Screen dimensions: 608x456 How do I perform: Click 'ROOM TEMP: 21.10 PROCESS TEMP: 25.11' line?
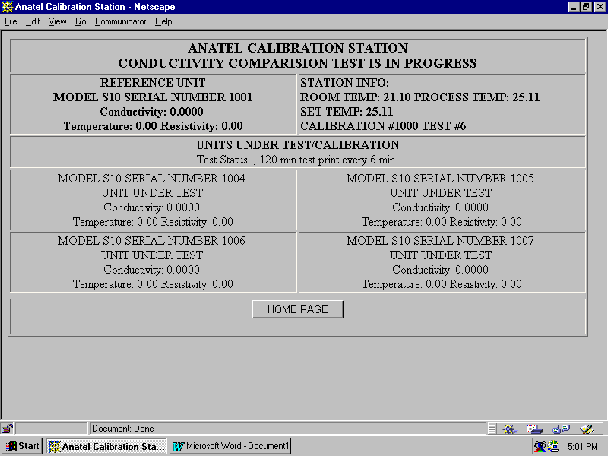tap(420, 97)
